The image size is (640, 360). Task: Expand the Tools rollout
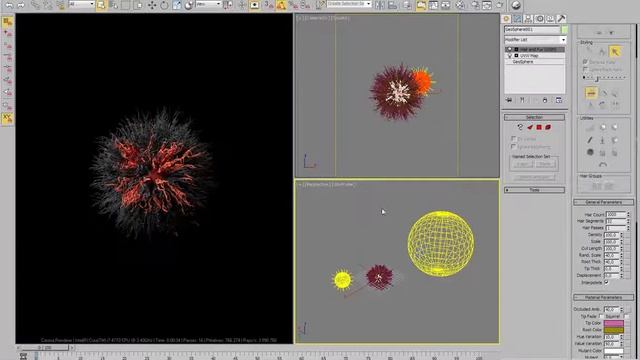click(x=534, y=190)
